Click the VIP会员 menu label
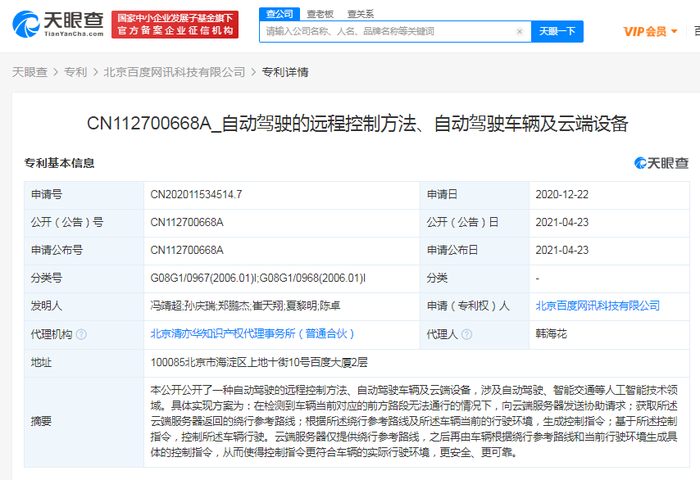This screenshot has height=480, width=700. coord(645,32)
